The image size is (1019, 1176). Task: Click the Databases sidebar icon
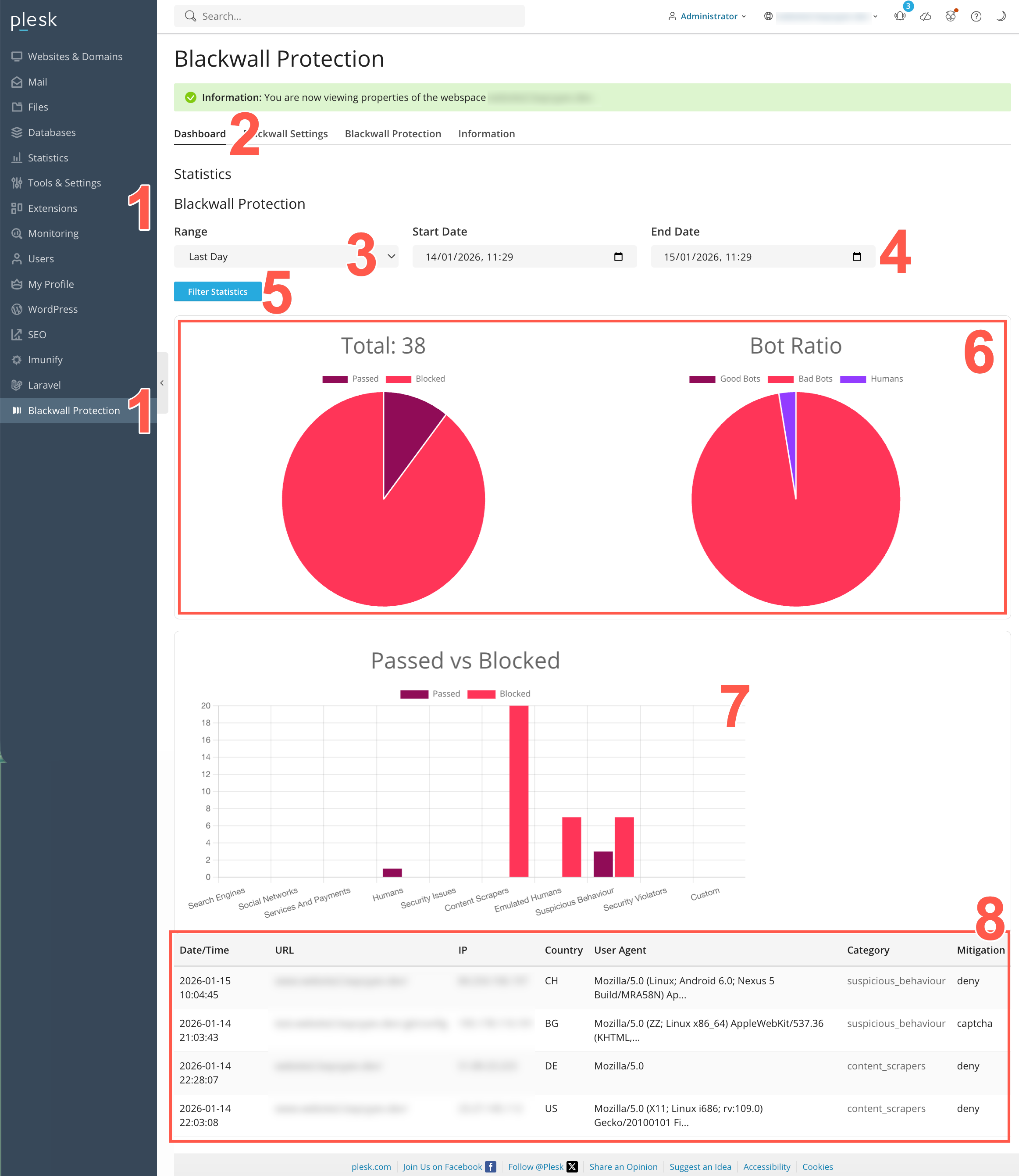pos(17,132)
